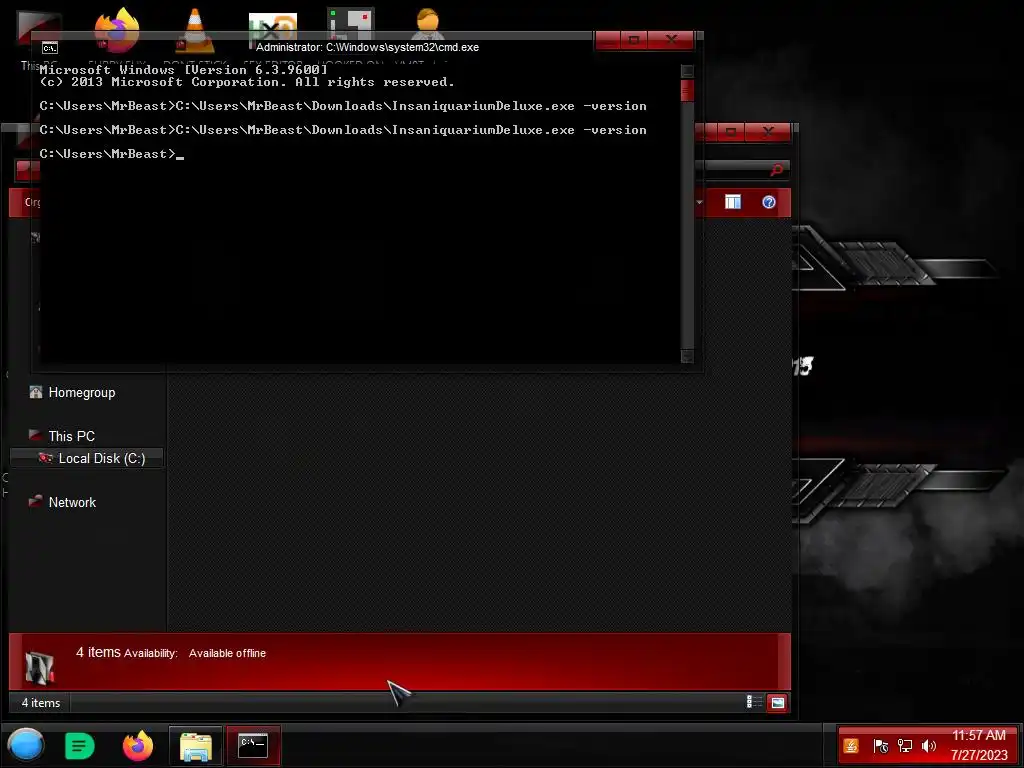Select Network in Explorer navigation pane

pos(72,502)
